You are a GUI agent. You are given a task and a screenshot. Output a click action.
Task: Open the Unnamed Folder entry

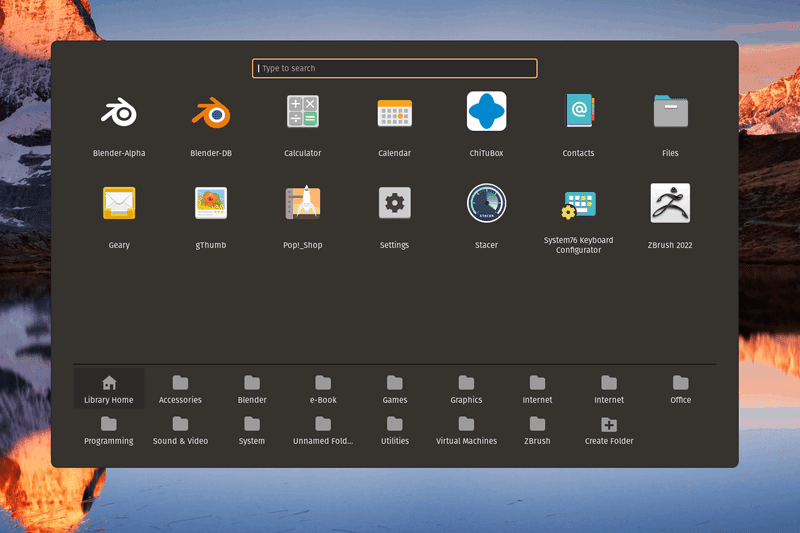(323, 430)
